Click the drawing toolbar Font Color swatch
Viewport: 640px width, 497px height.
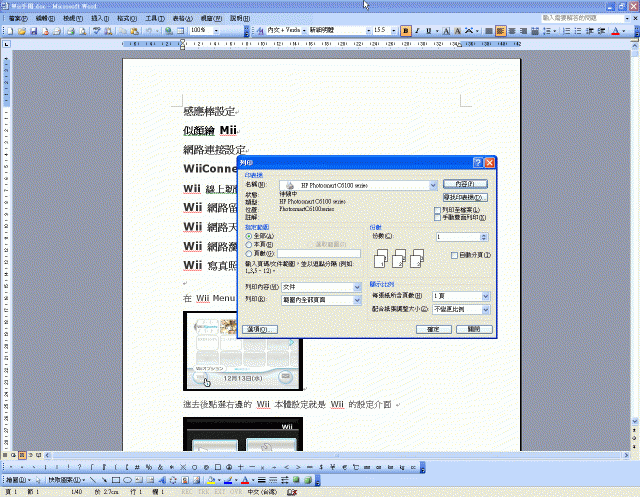click(x=245, y=480)
